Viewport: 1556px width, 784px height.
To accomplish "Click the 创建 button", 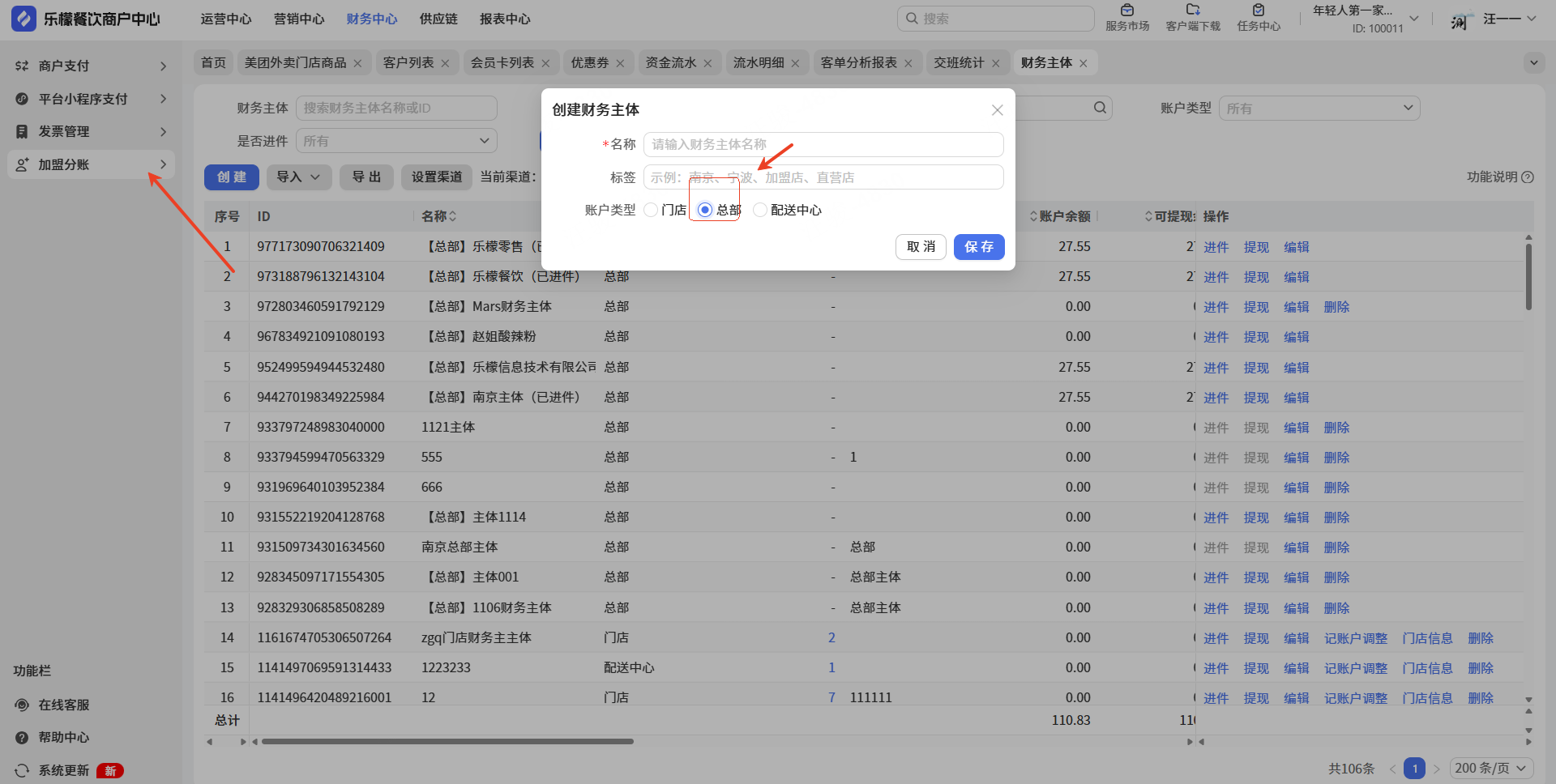I will click(232, 177).
